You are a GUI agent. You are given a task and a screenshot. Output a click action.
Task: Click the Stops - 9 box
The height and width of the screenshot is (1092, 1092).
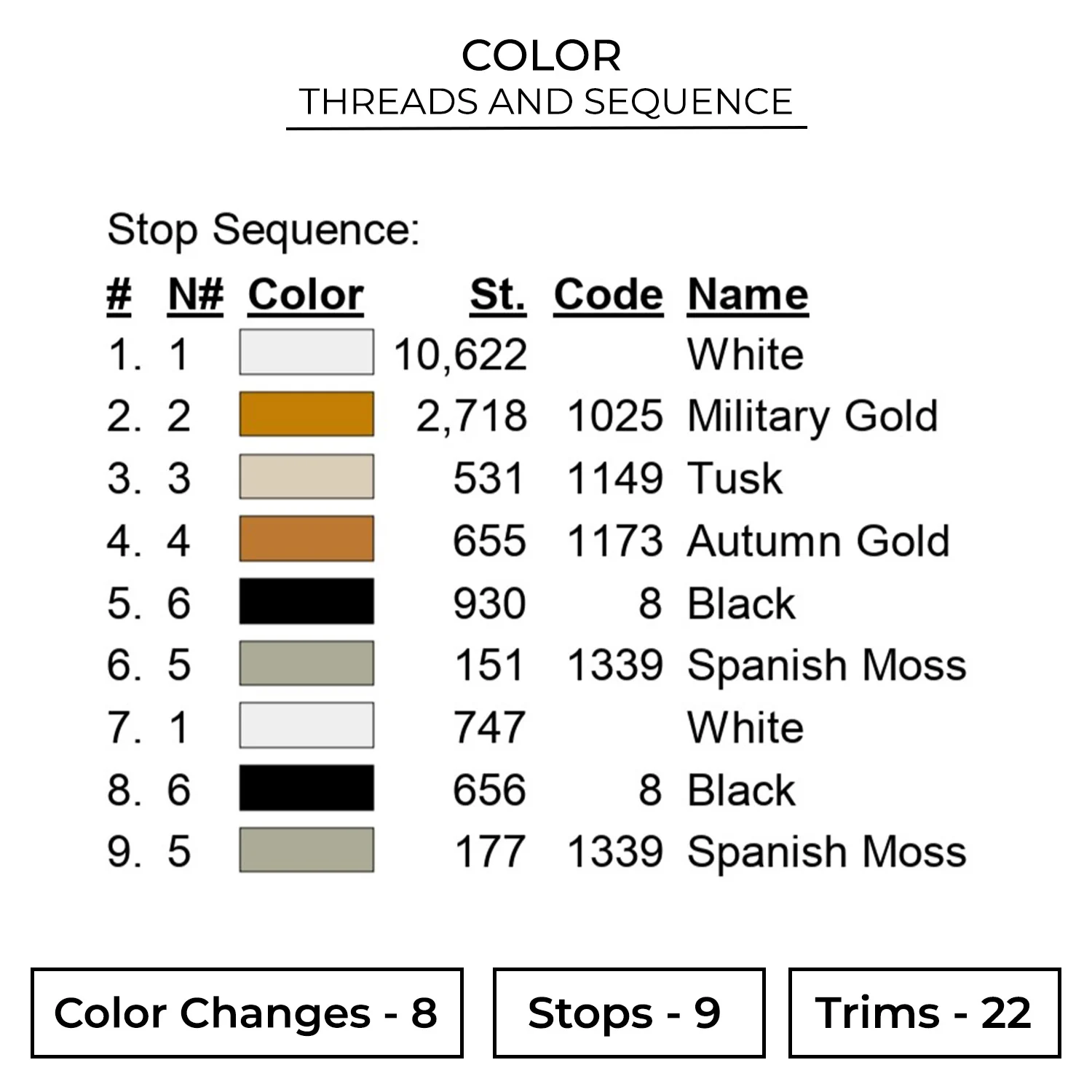tap(629, 1013)
